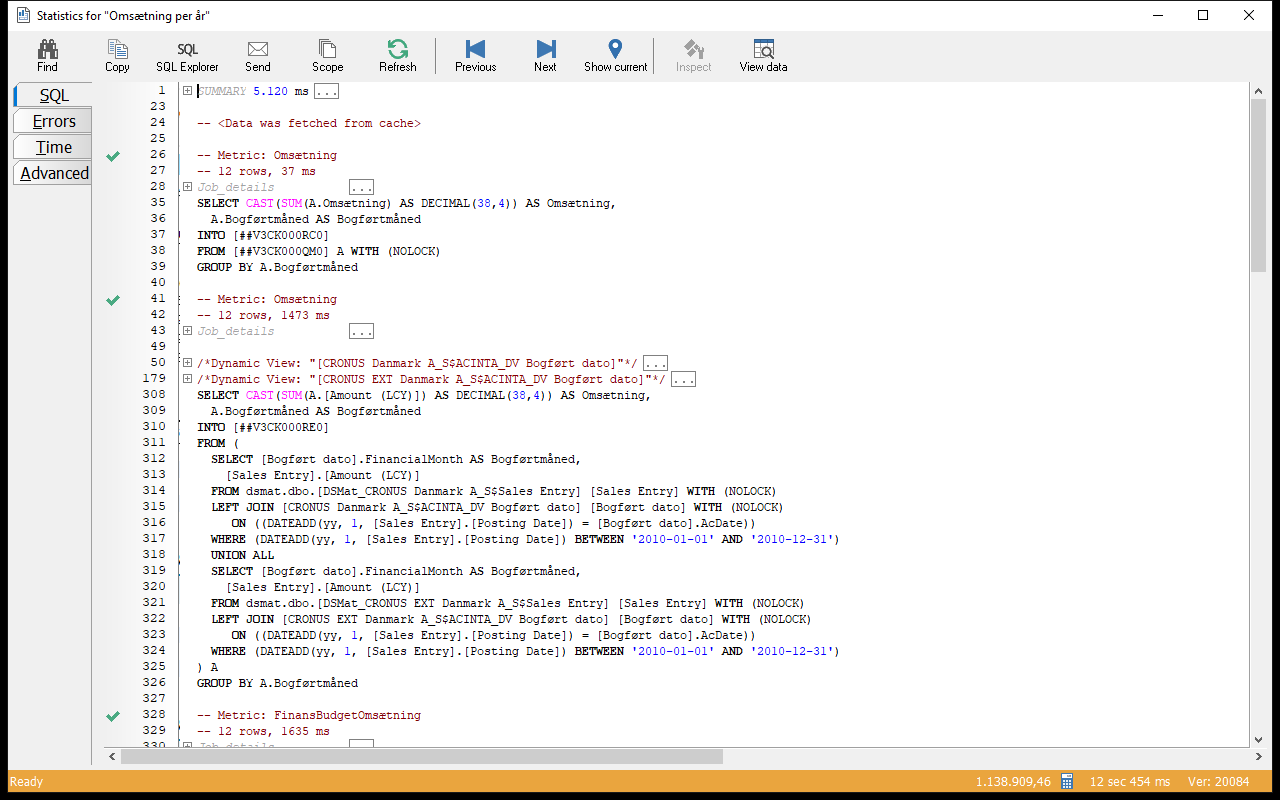1280x800 pixels.
Task: Click the 'Data was fetched from cache' comment
Action: (309, 123)
